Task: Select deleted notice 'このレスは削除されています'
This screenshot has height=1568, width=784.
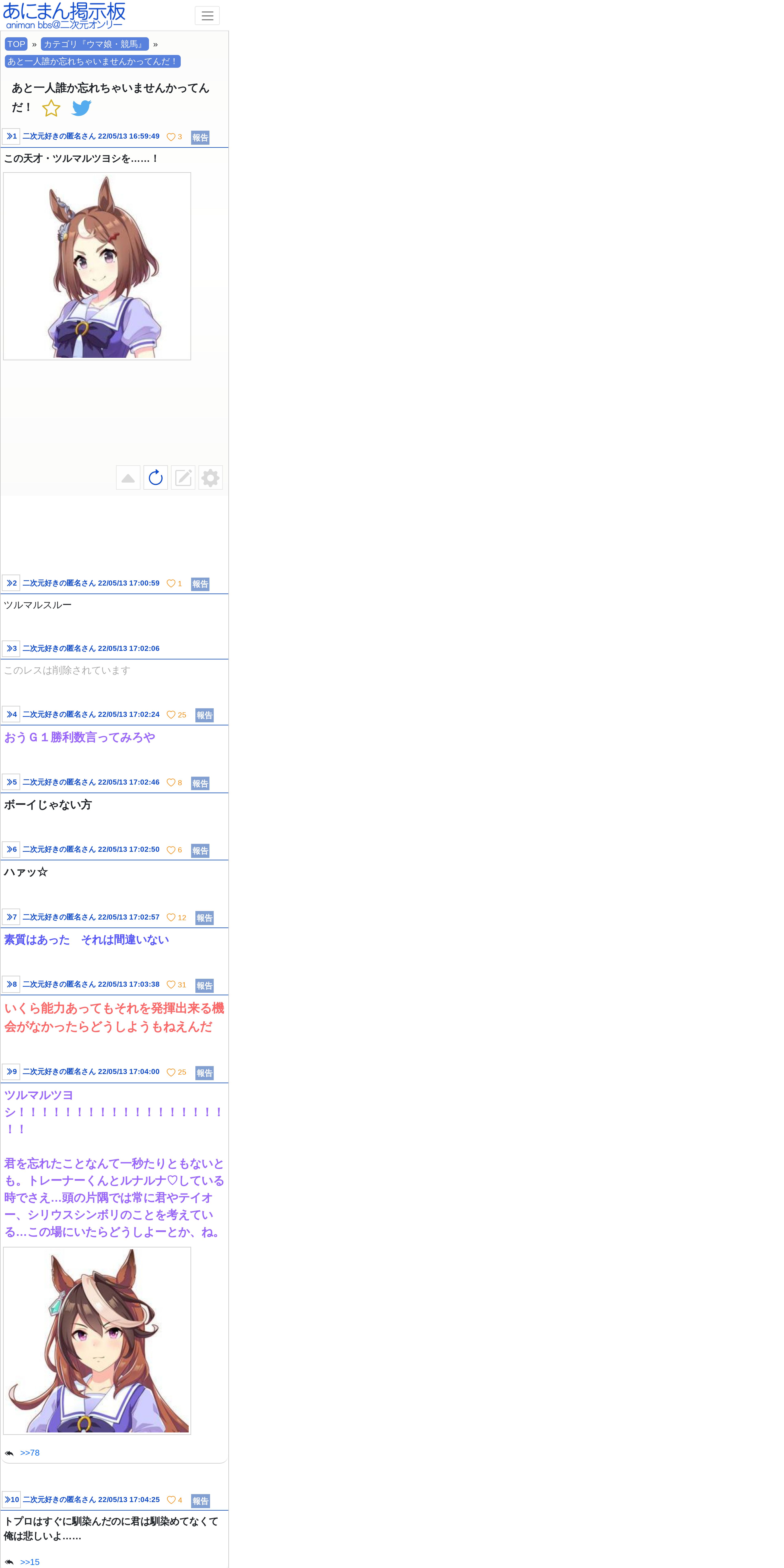Action: point(67,670)
